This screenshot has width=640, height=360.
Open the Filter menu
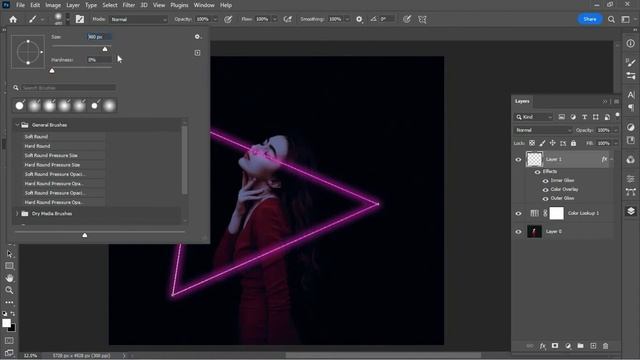(x=129, y=5)
